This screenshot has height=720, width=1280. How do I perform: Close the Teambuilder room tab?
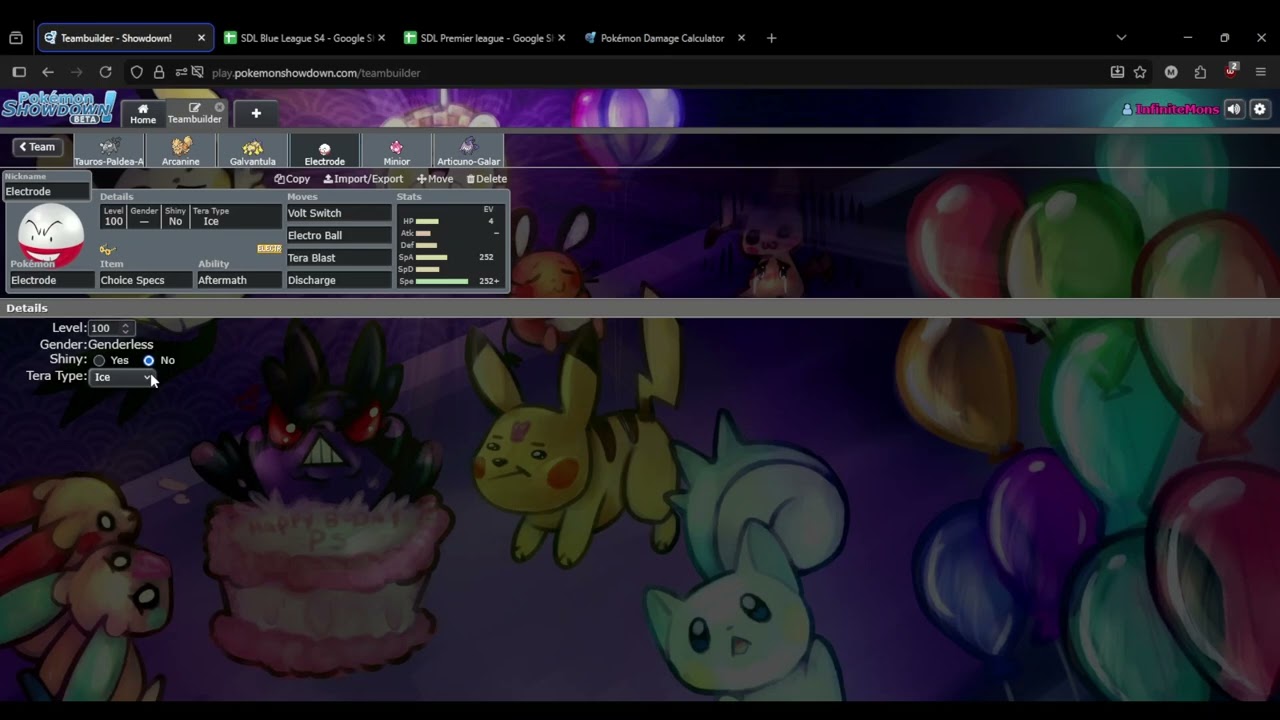[219, 107]
